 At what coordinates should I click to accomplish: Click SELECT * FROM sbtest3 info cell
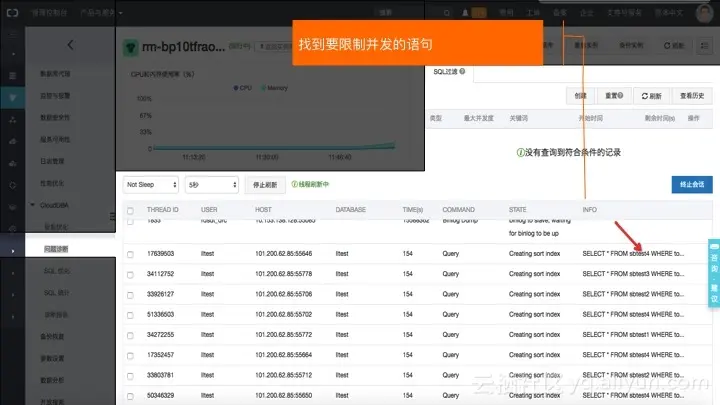point(633,274)
